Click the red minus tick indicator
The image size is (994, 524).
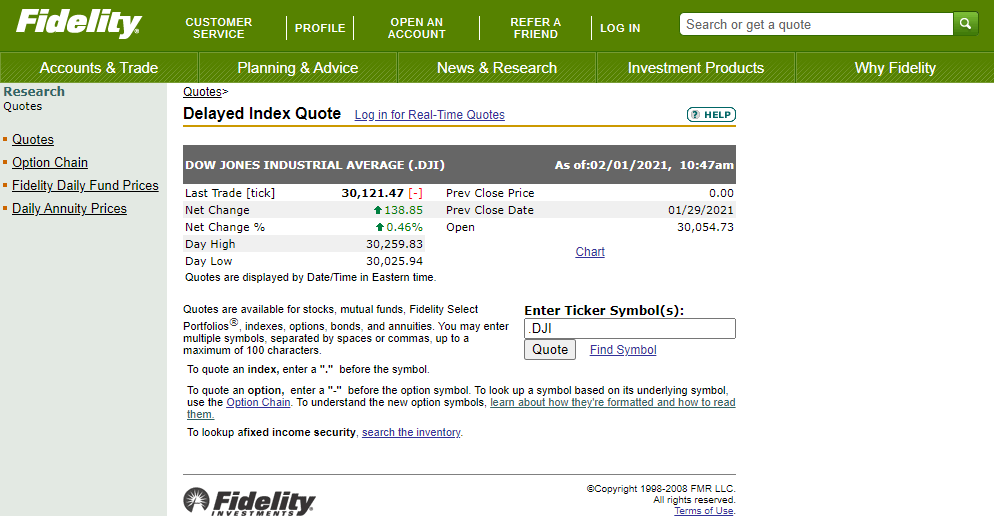click(416, 193)
